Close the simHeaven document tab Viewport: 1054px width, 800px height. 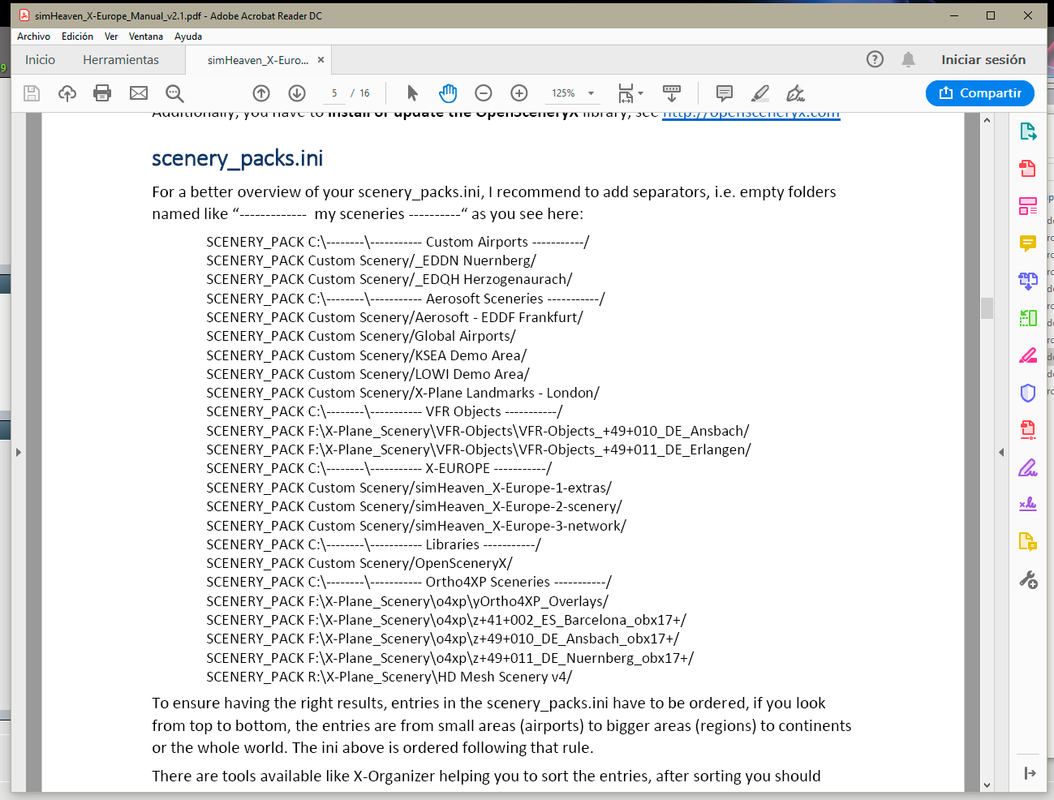click(x=321, y=60)
